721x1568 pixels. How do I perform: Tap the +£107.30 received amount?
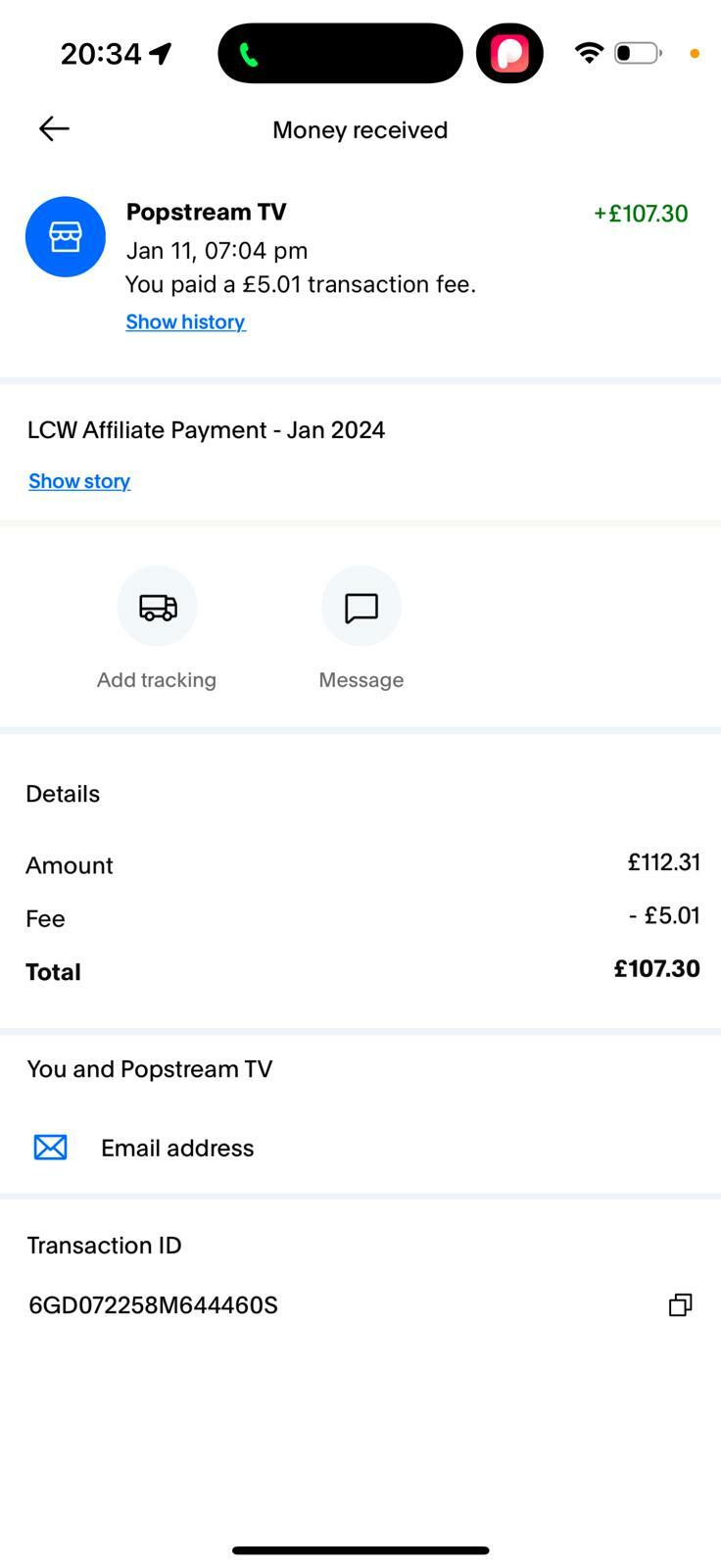coord(641,214)
